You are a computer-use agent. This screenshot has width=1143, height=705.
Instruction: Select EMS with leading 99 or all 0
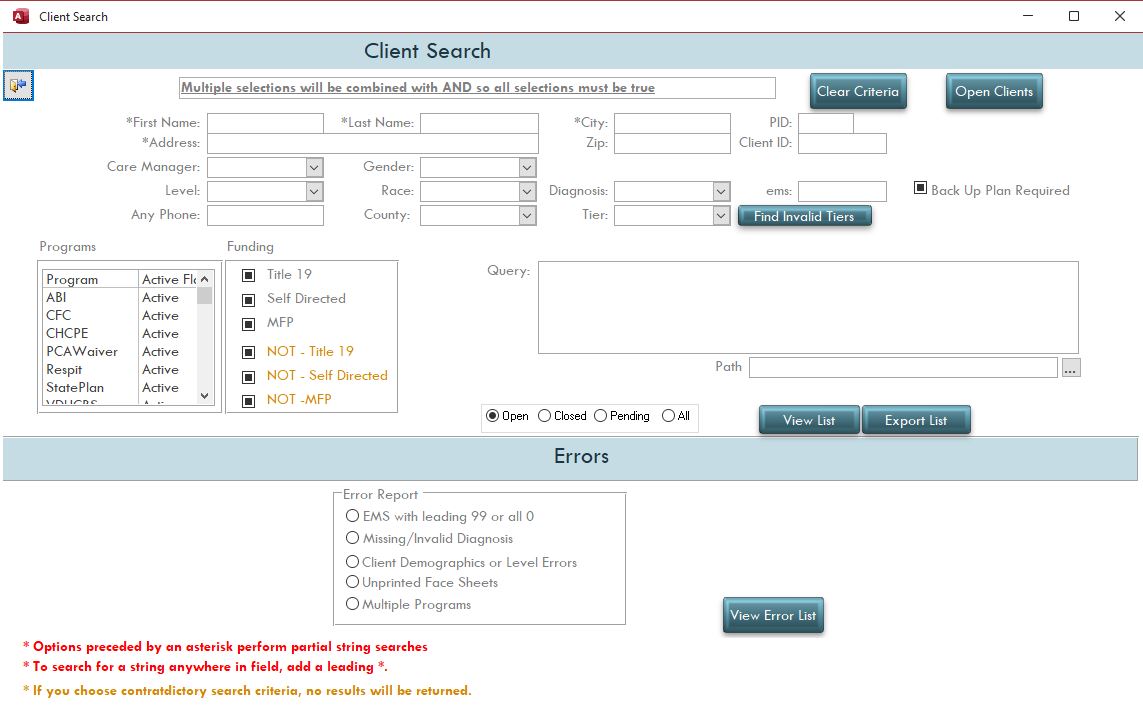point(353,515)
